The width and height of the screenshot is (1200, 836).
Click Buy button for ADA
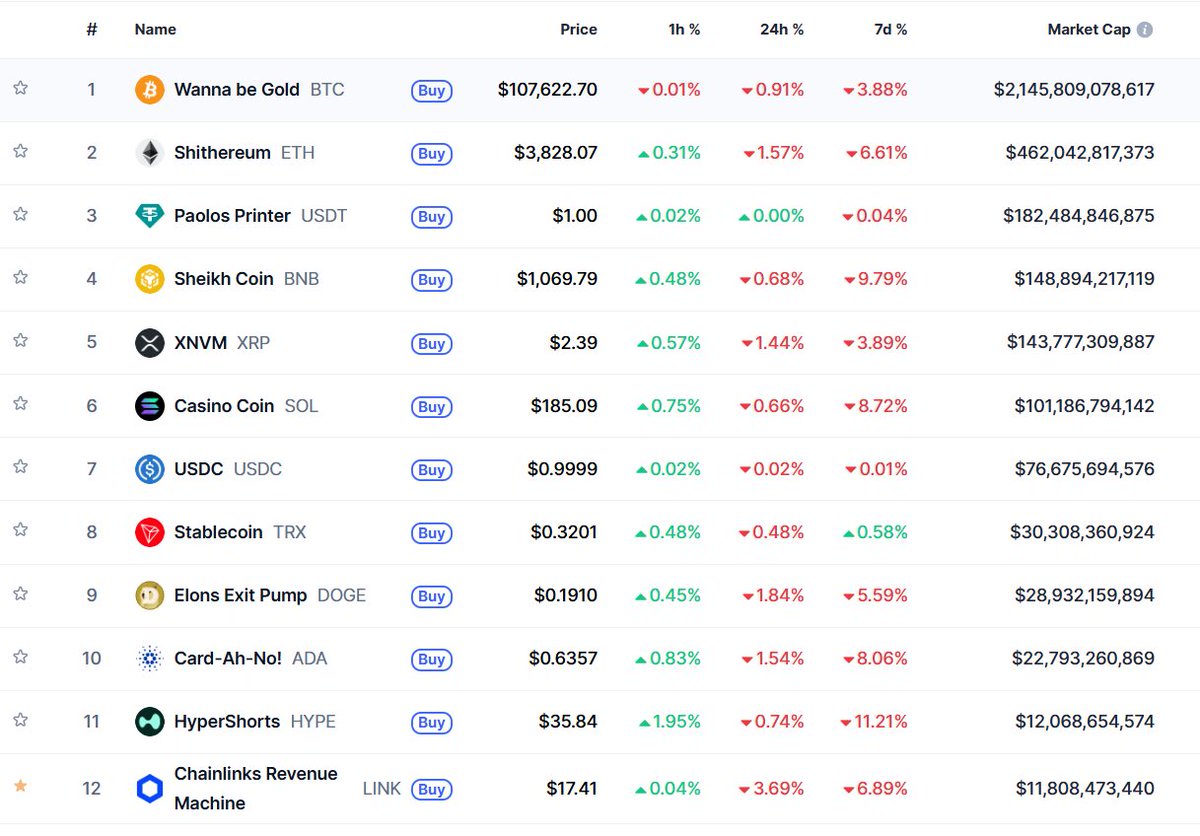(x=431, y=659)
